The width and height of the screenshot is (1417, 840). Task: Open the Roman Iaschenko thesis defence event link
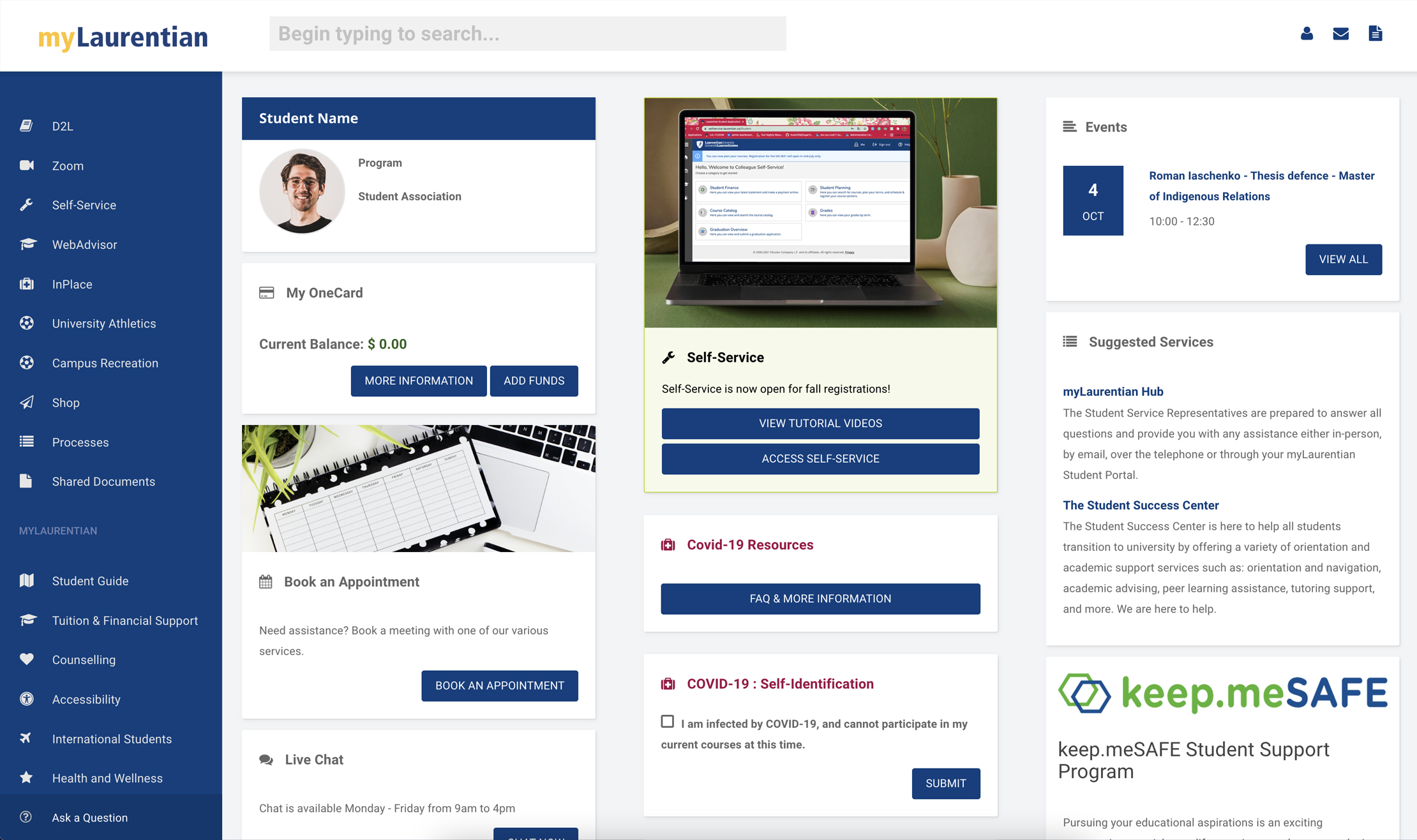pyautogui.click(x=1262, y=186)
